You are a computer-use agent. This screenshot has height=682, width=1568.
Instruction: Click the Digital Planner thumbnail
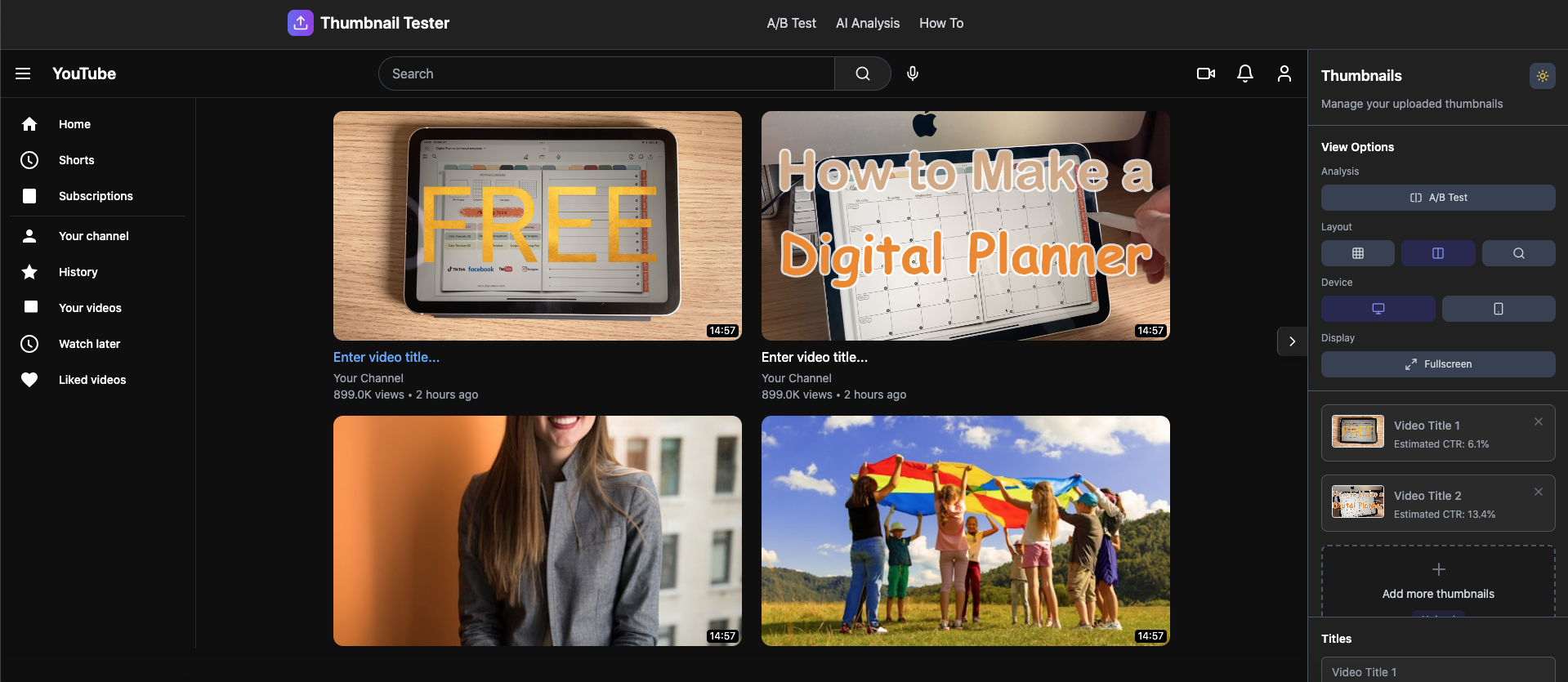tap(966, 225)
